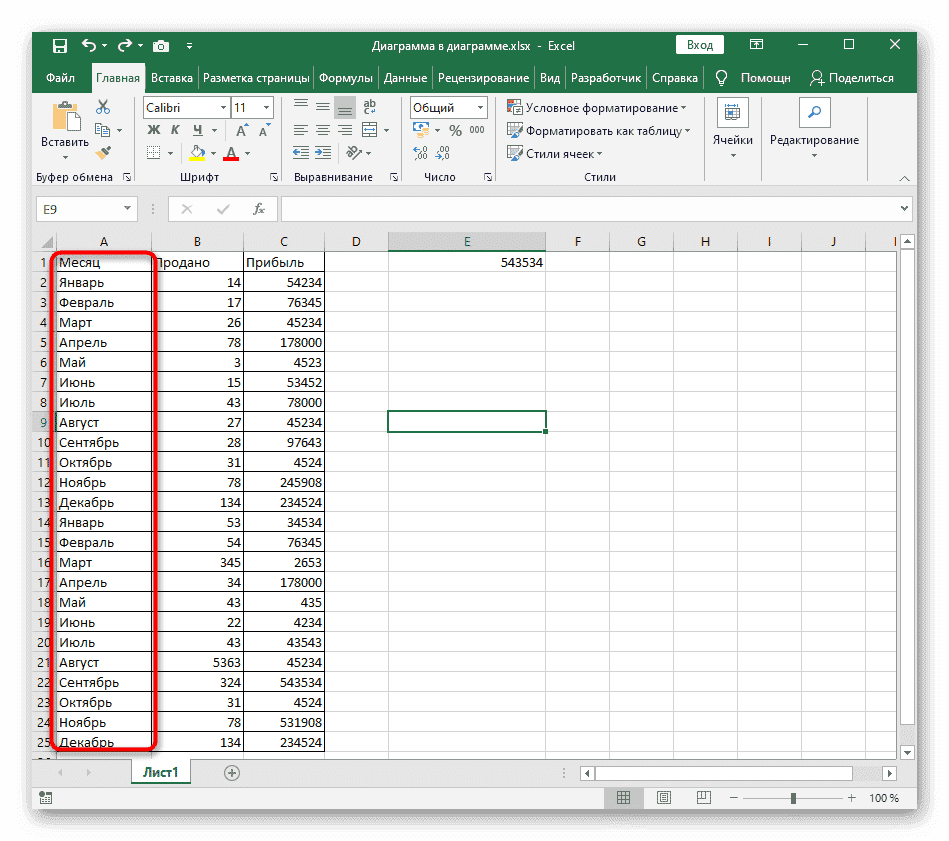Toggle Bold formatting (Ж)

click(x=154, y=131)
